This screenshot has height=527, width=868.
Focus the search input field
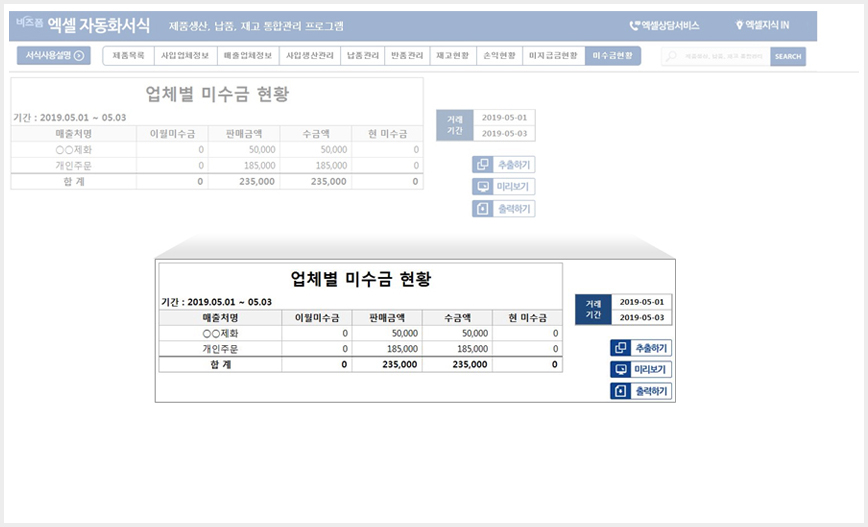coord(716,56)
